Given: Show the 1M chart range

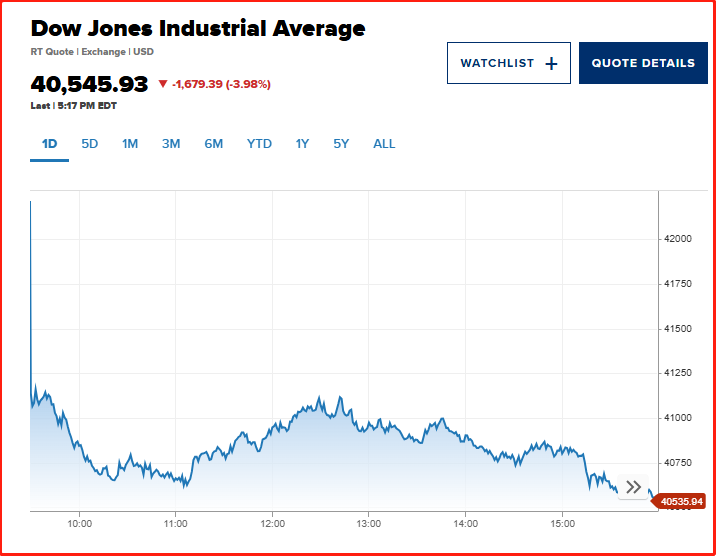Looking at the screenshot, I should (130, 144).
